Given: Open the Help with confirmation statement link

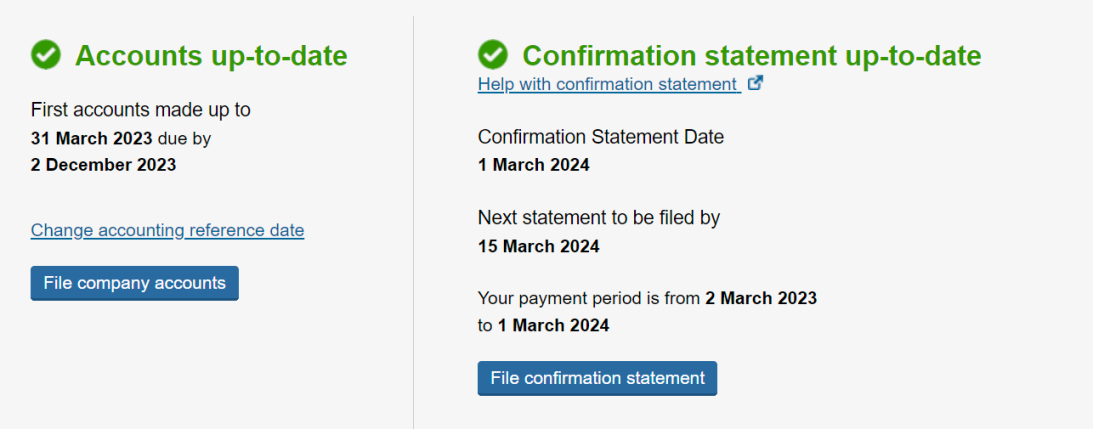Looking at the screenshot, I should click(609, 84).
